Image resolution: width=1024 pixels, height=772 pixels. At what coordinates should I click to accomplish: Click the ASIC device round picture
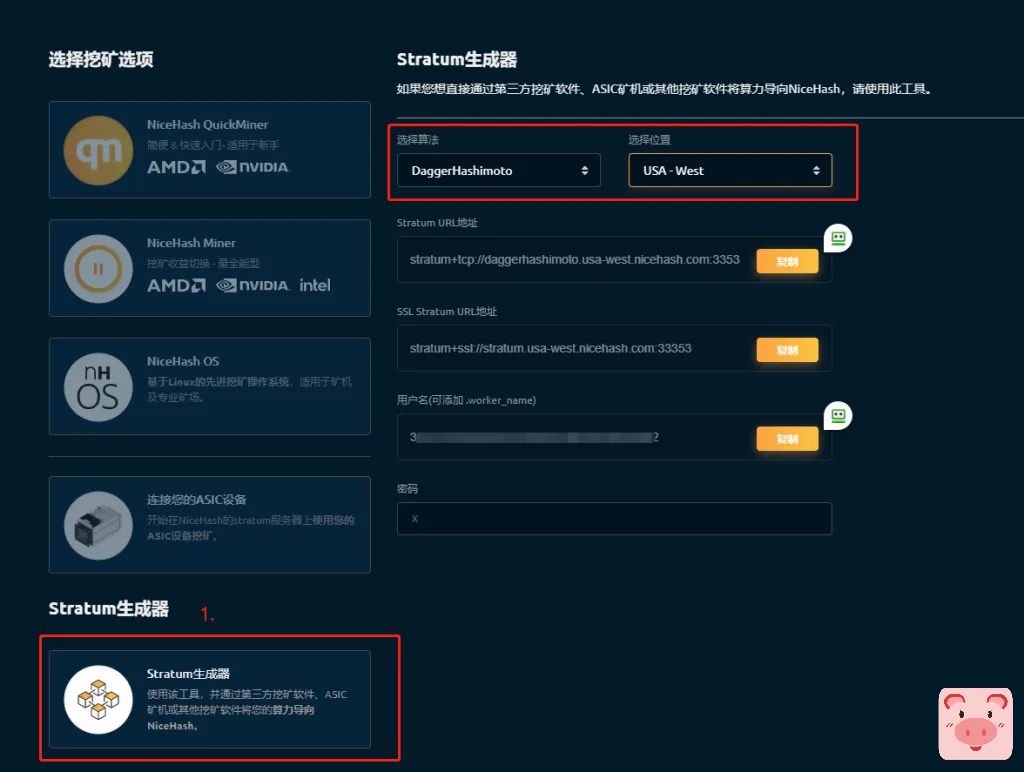(x=98, y=525)
